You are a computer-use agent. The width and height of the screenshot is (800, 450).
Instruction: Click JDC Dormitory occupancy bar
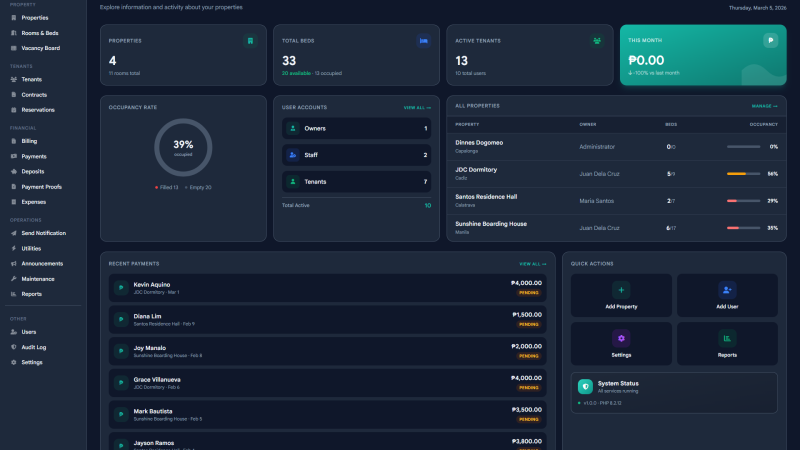(743, 174)
